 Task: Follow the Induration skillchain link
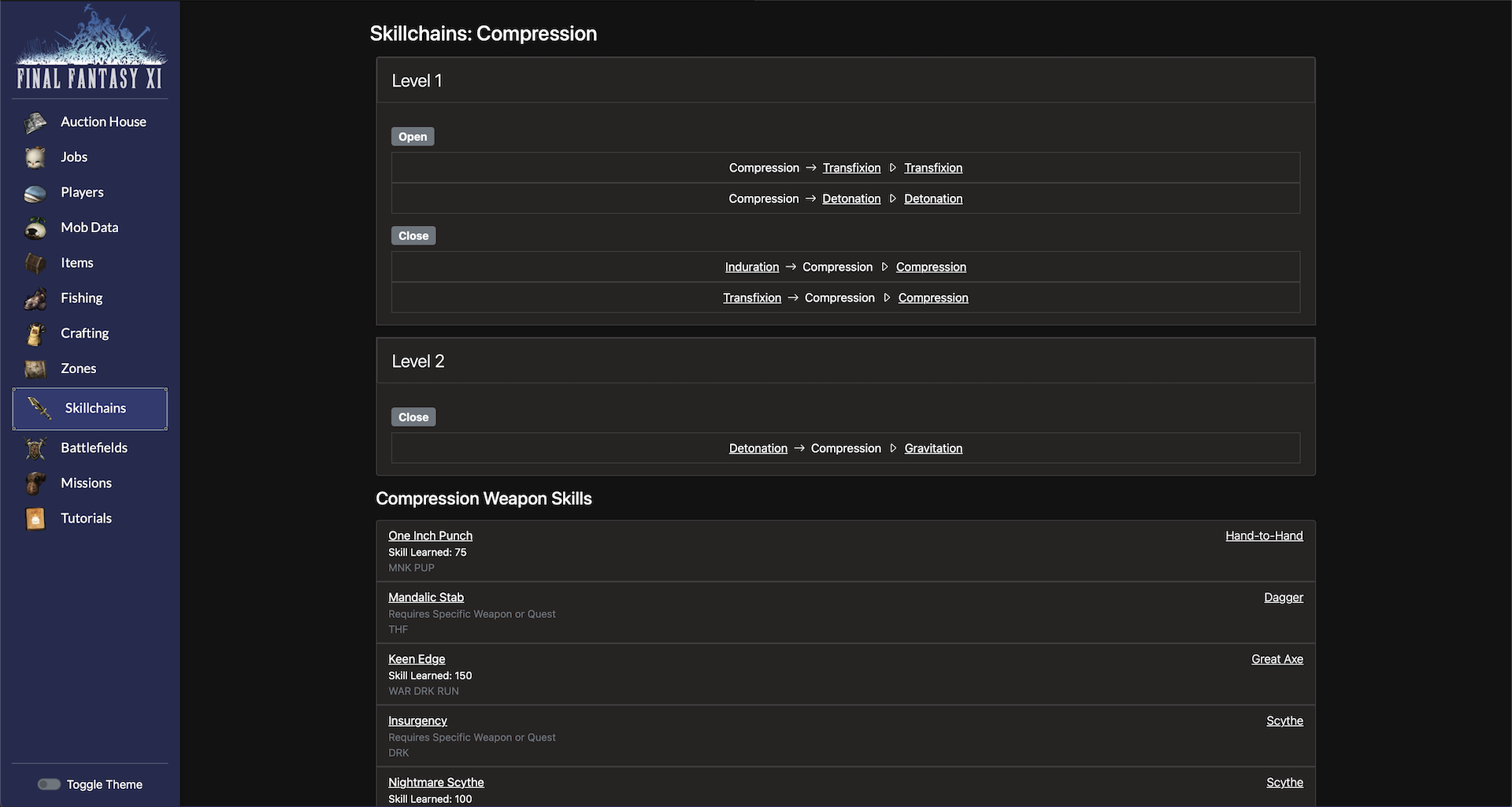[751, 267]
